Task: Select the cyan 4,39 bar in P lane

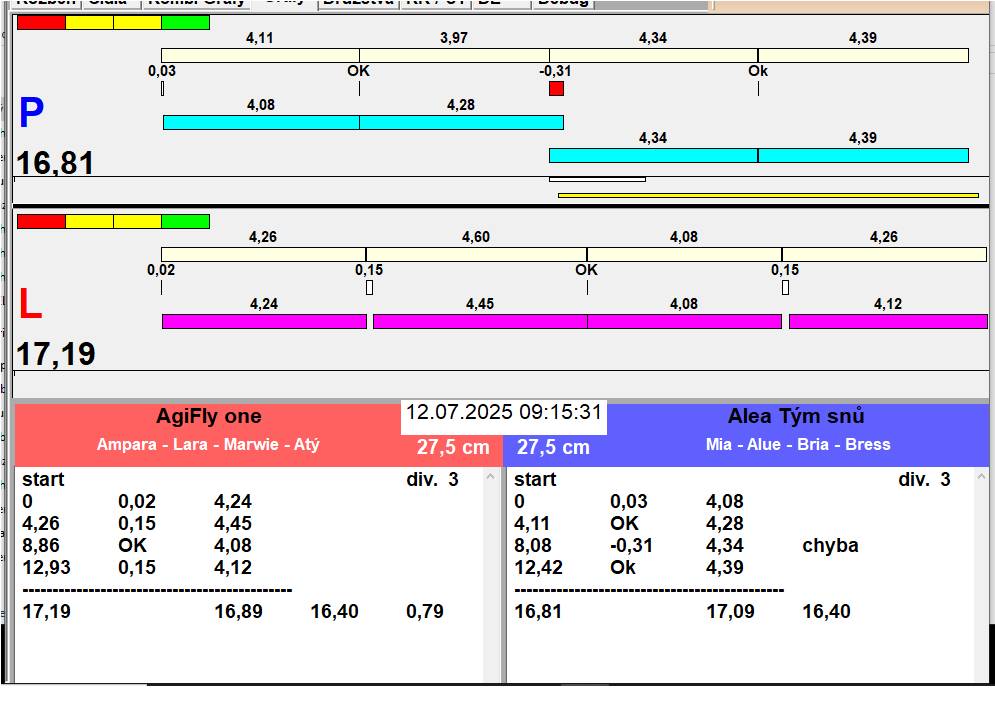Action: pos(862,155)
